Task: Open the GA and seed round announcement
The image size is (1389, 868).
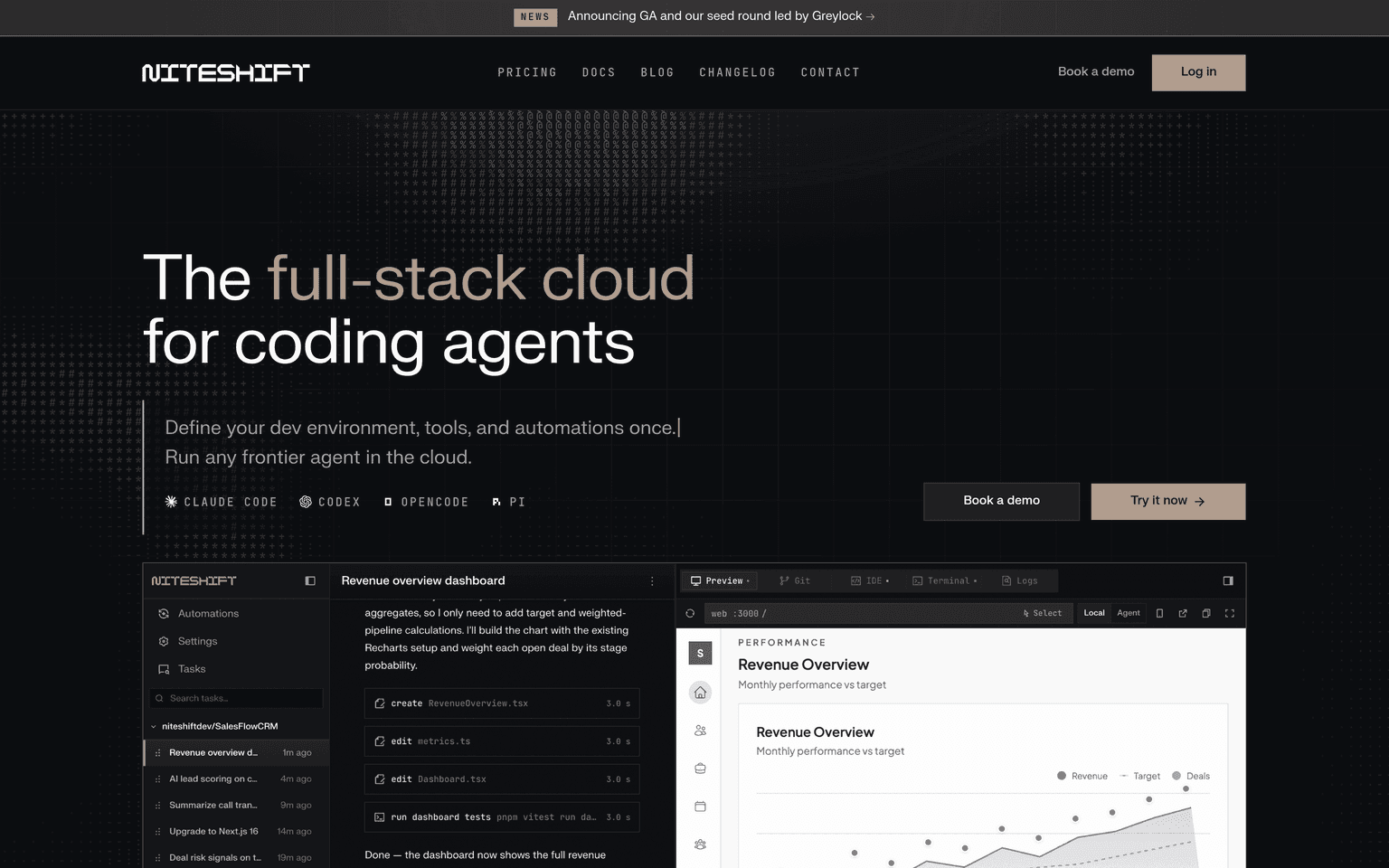Action: point(721,16)
